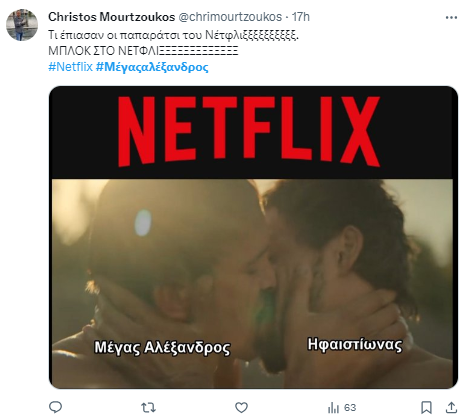Expand the attached Netflix meme image
The image size is (468, 418).
253,237
